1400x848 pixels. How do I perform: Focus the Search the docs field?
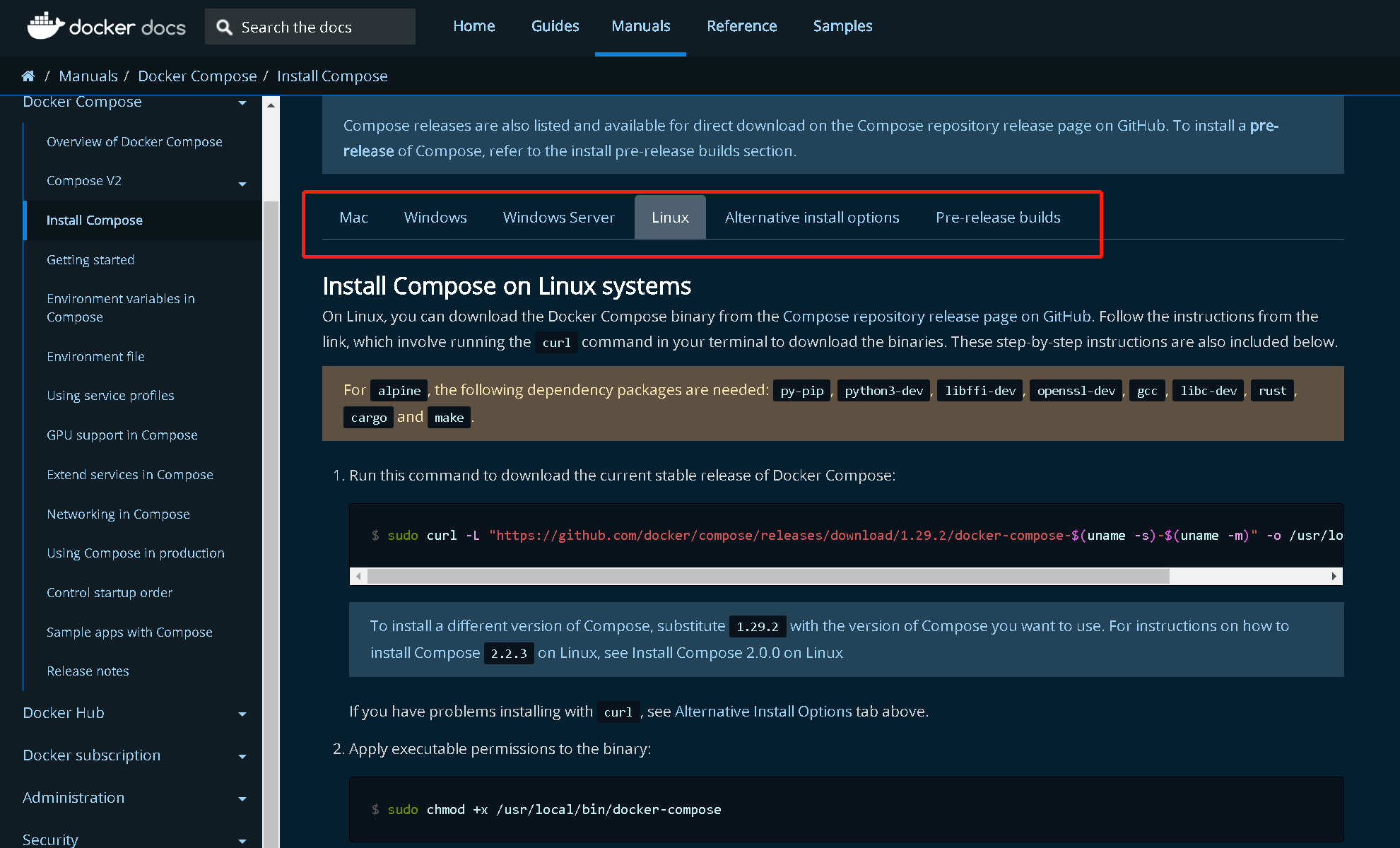pos(310,27)
